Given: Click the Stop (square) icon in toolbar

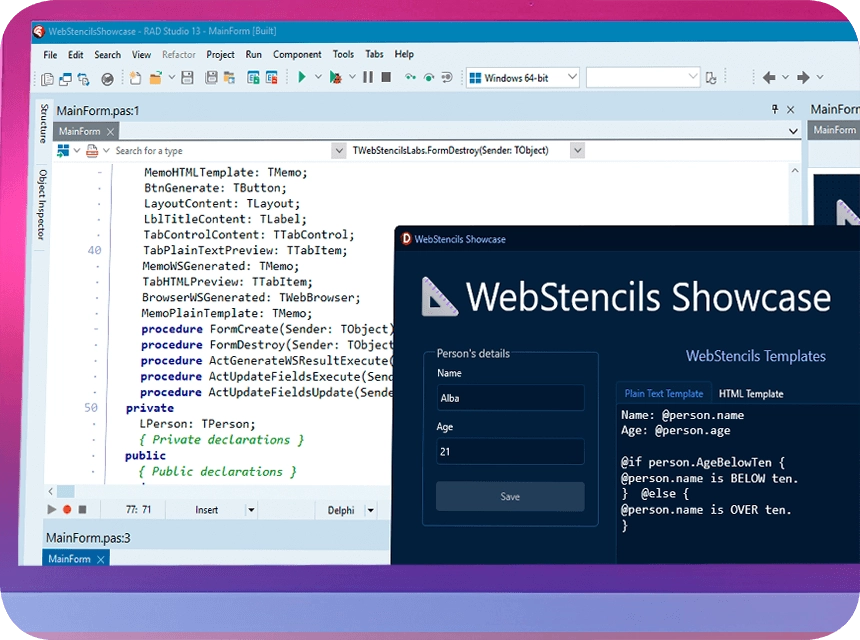Looking at the screenshot, I should [386, 77].
